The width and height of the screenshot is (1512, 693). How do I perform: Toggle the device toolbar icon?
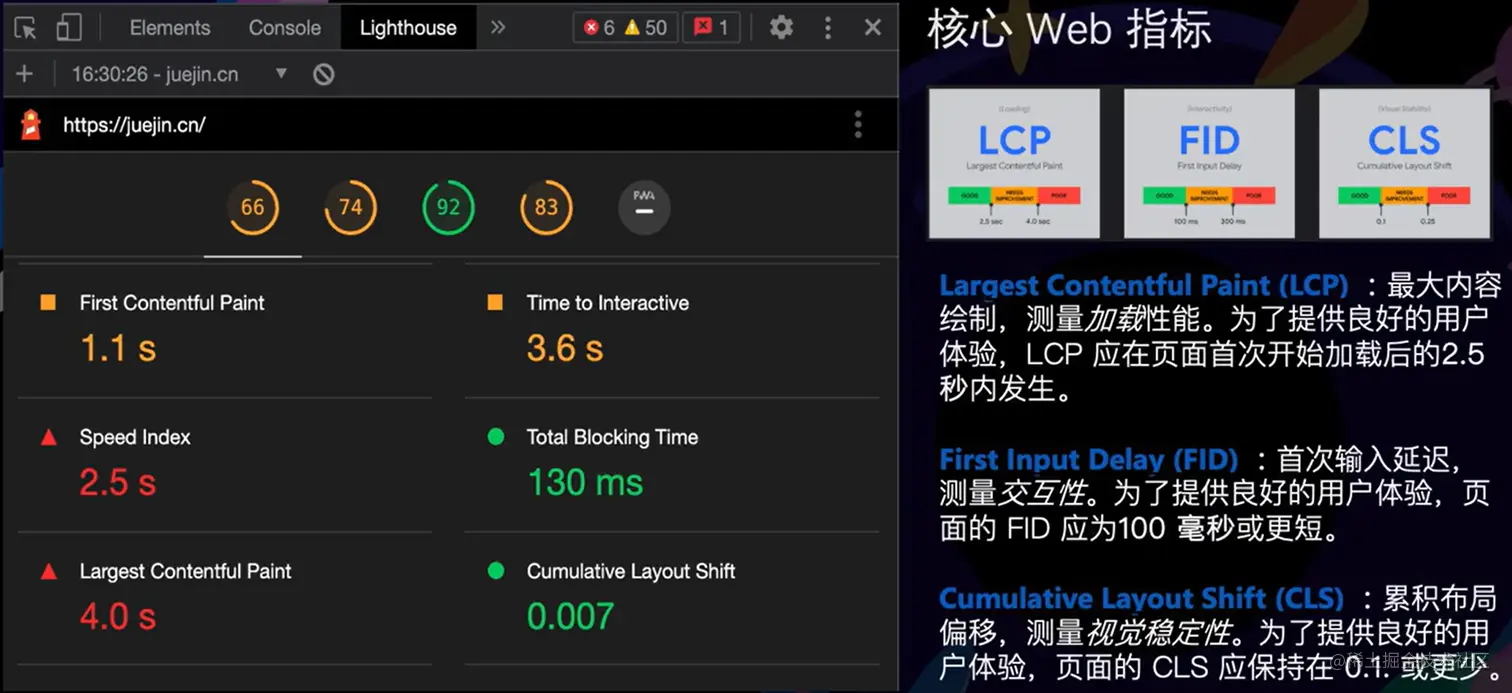coord(69,27)
